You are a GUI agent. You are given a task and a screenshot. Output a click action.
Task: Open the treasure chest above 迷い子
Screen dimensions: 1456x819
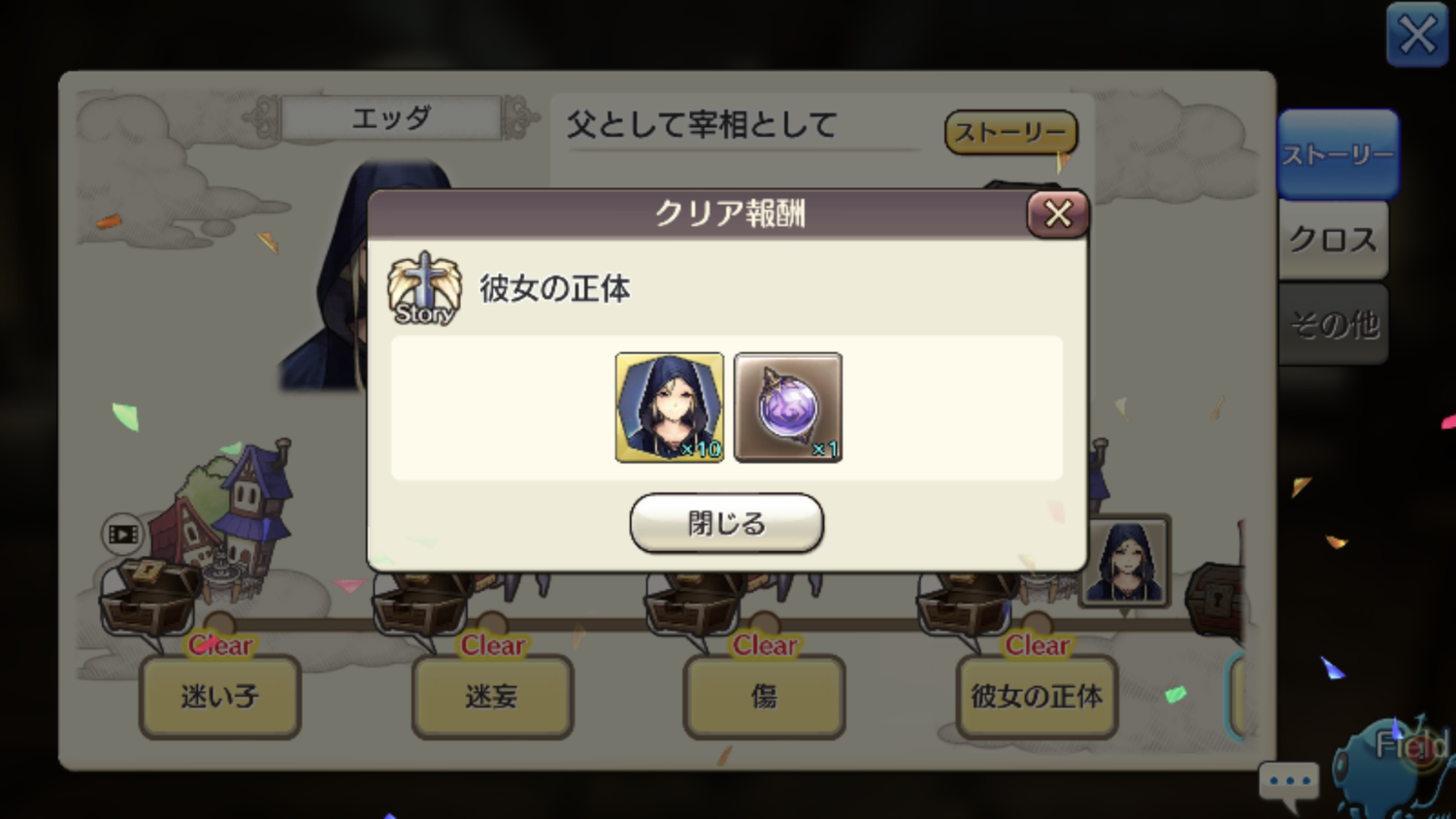click(151, 598)
